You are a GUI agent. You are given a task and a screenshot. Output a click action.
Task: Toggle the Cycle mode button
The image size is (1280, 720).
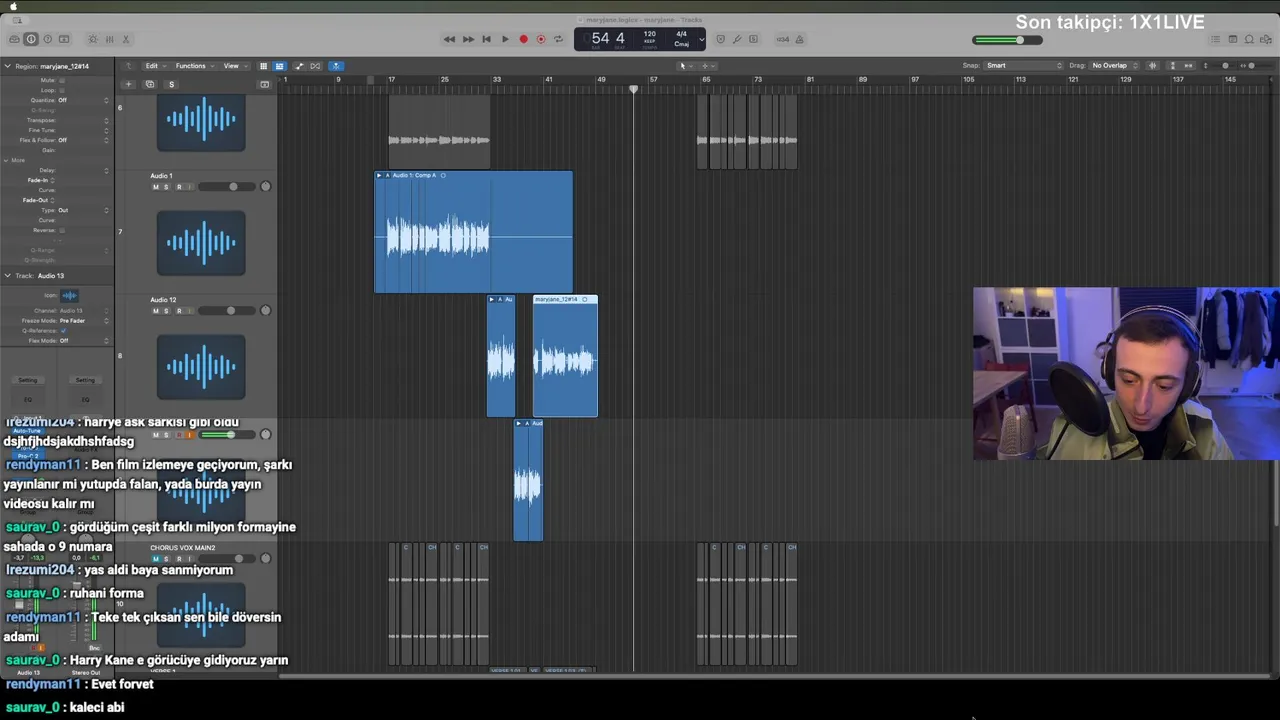point(558,39)
